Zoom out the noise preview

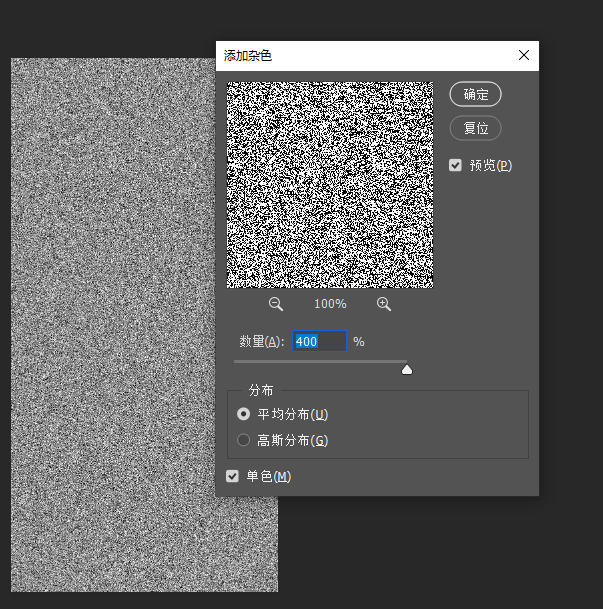tap(276, 304)
